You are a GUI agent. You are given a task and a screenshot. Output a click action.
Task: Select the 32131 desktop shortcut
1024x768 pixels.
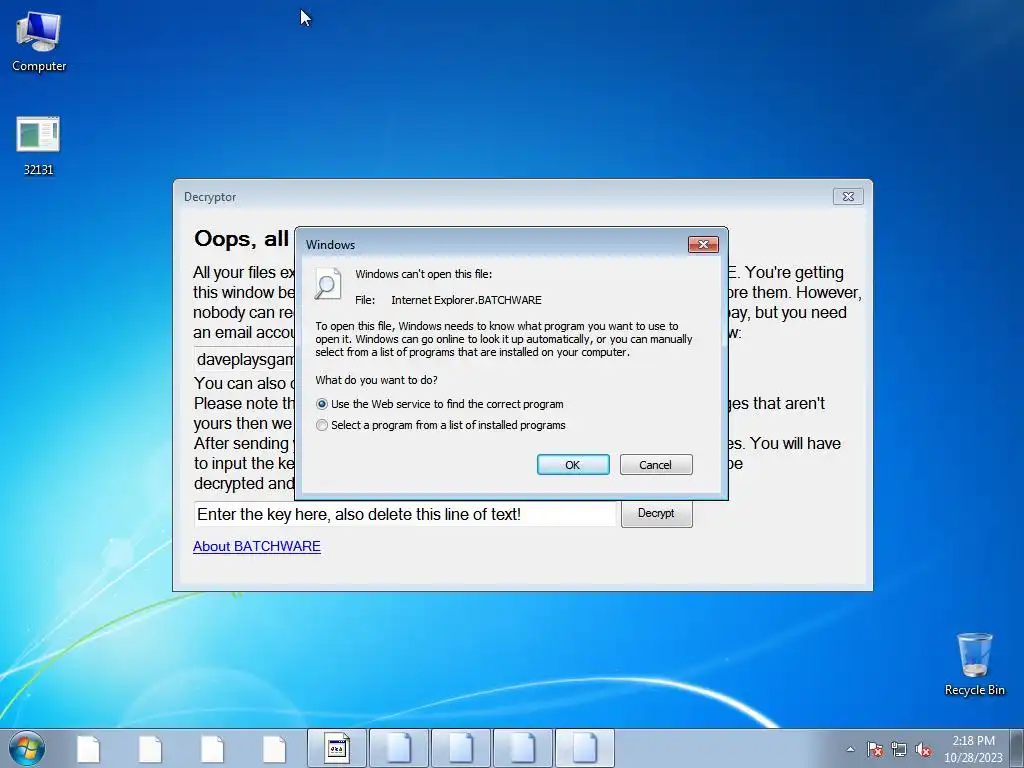(x=38, y=145)
